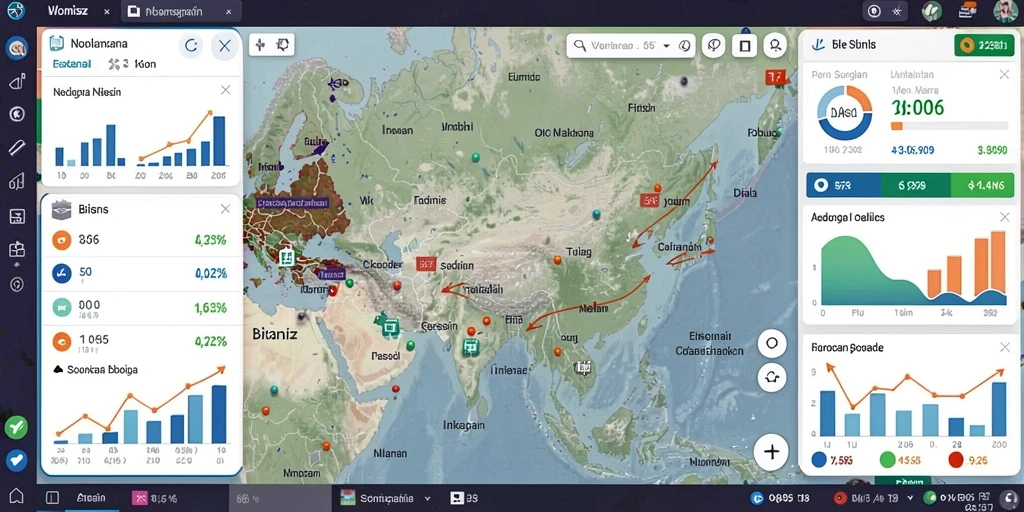Screen dimensions: 1024x512
Task: Click the user profile button on the map toolbar
Action: tap(775, 46)
